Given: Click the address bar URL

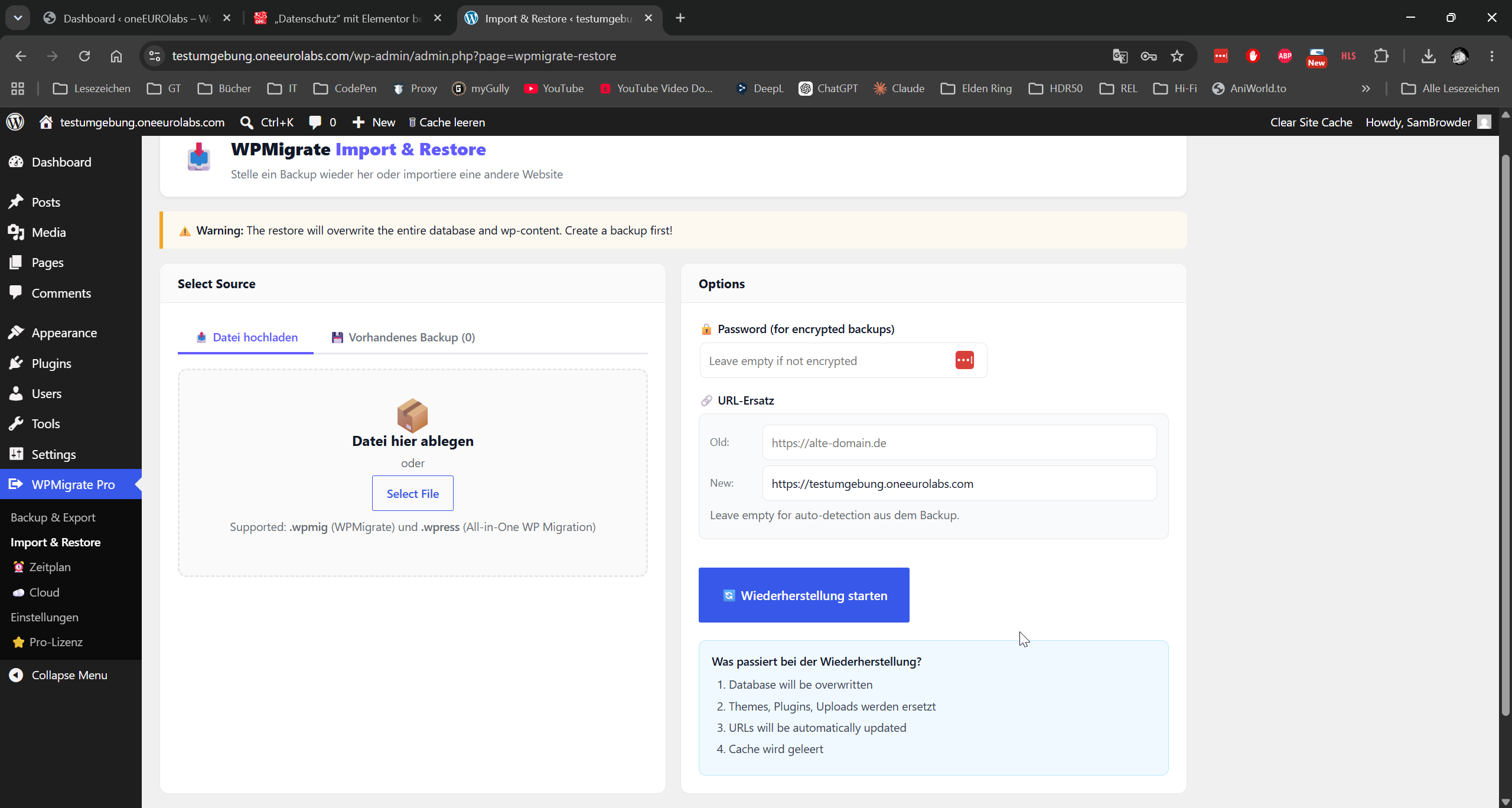Looking at the screenshot, I should click(394, 56).
